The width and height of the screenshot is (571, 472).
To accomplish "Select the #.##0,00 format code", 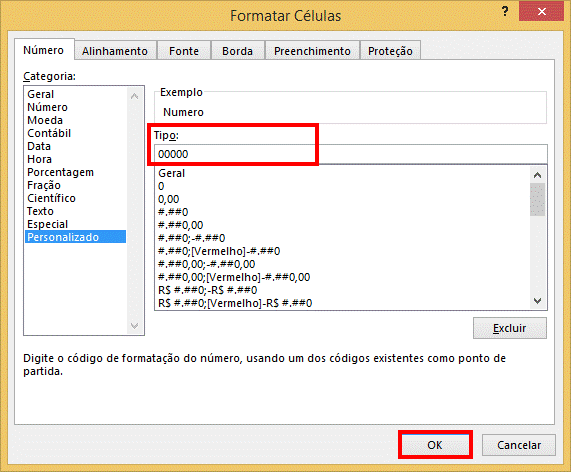I will tap(343, 225).
